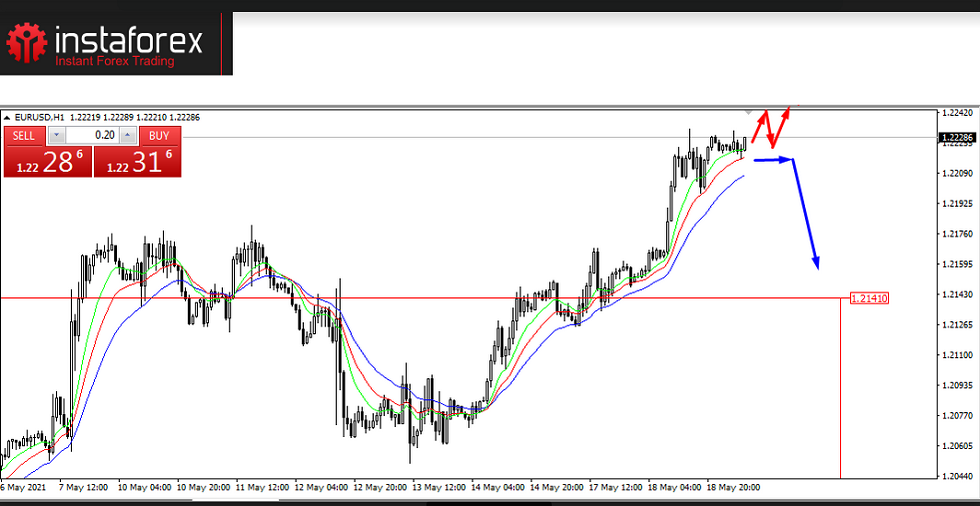Click the 7 May 12:00 time axis label
This screenshot has height=506, width=980.
click(x=85, y=487)
